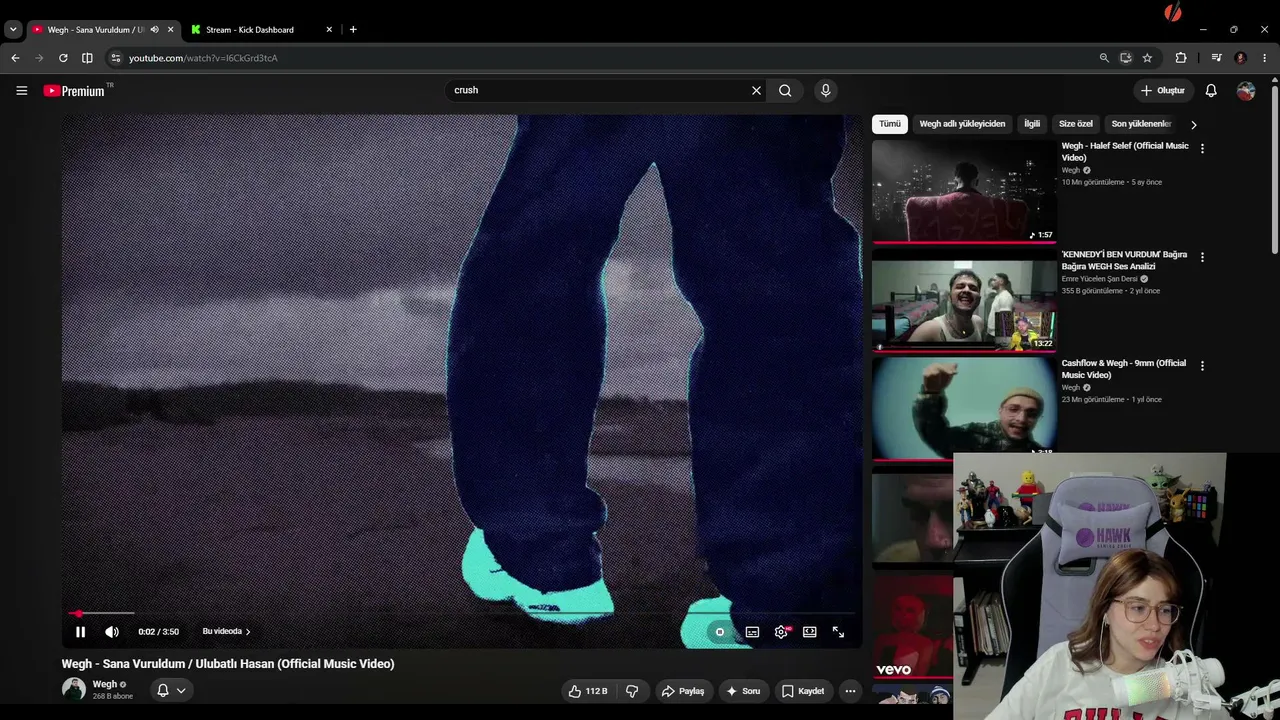Open the 'Wegh - Halef Selef' video thumbnail
Image resolution: width=1280 pixels, height=720 pixels.
point(964,191)
